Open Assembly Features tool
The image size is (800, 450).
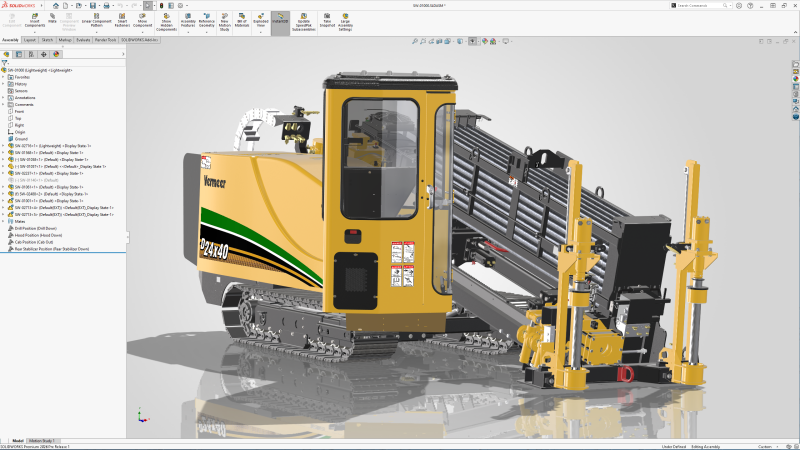[x=188, y=21]
